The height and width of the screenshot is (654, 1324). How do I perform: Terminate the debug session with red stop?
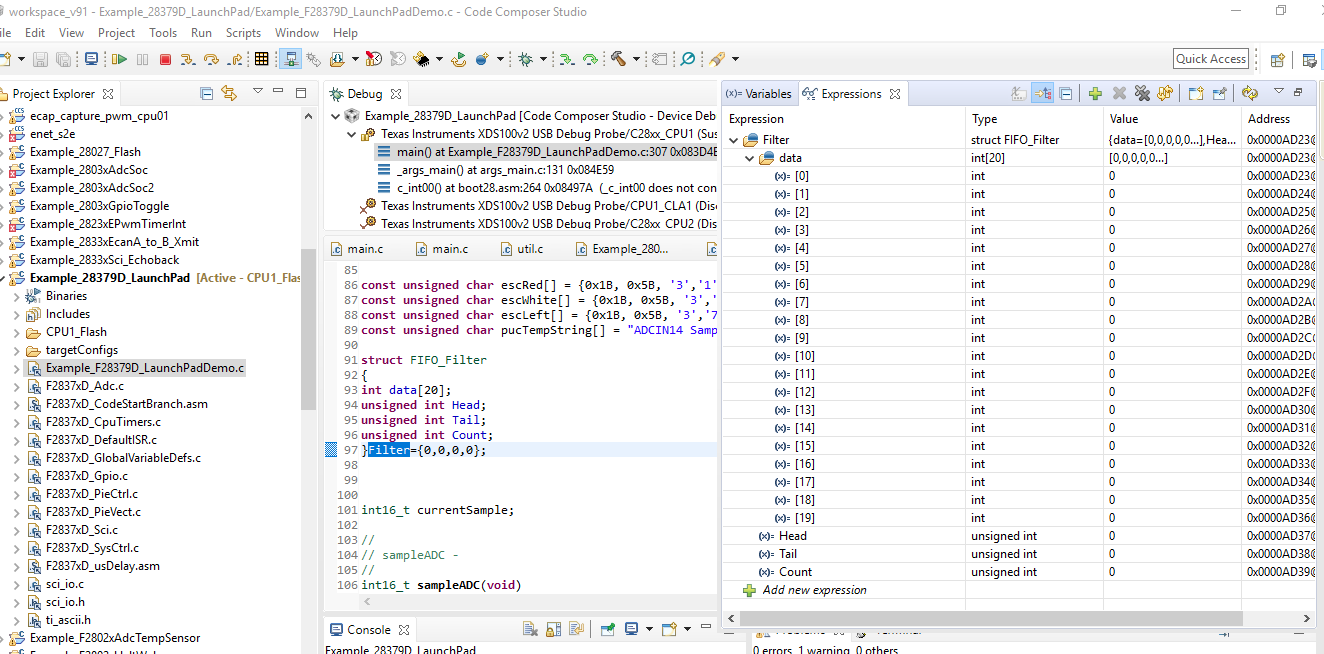pyautogui.click(x=165, y=59)
